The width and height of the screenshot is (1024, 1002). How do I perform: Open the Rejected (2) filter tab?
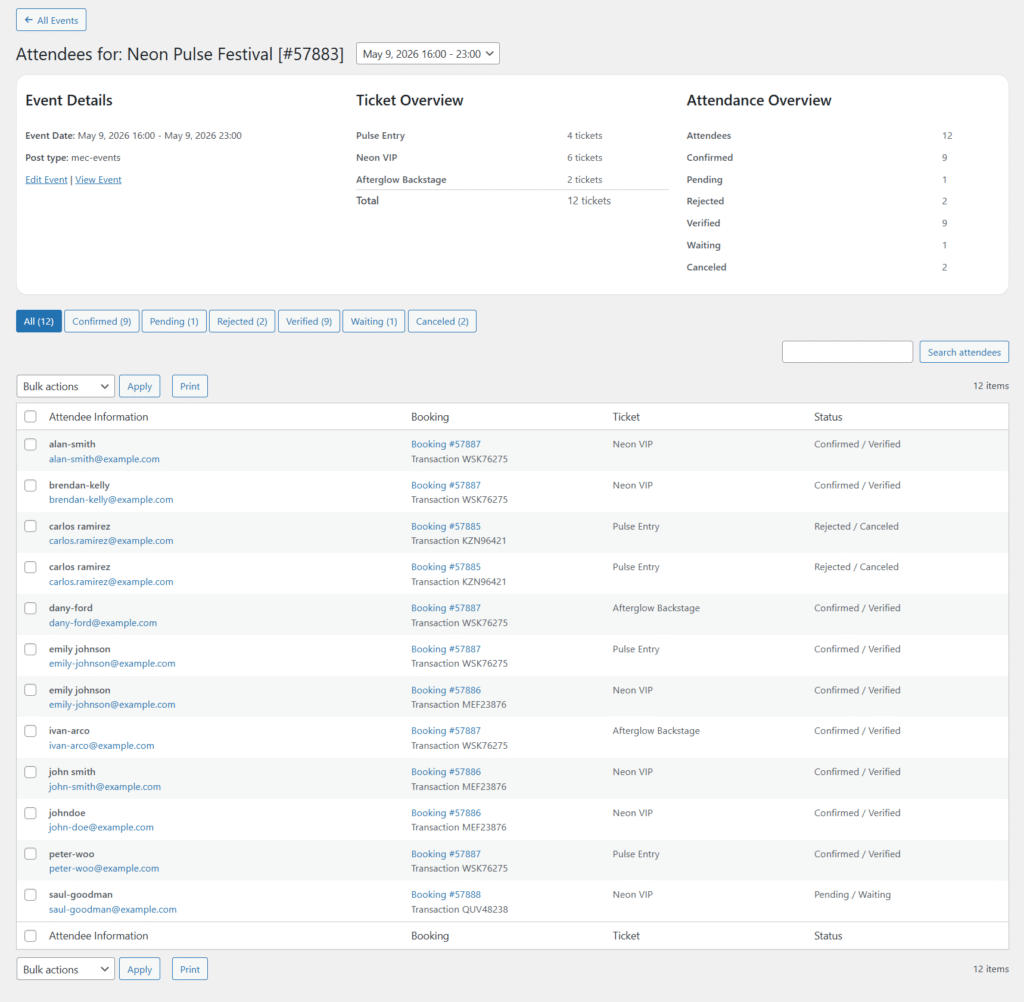(x=242, y=321)
